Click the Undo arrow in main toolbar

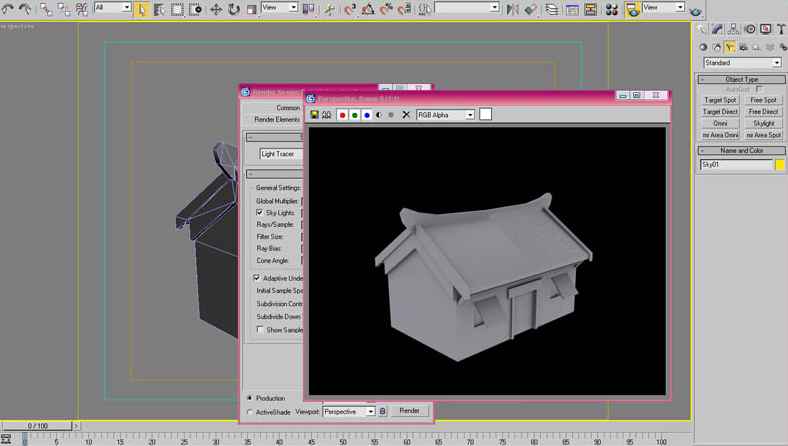click(9, 9)
